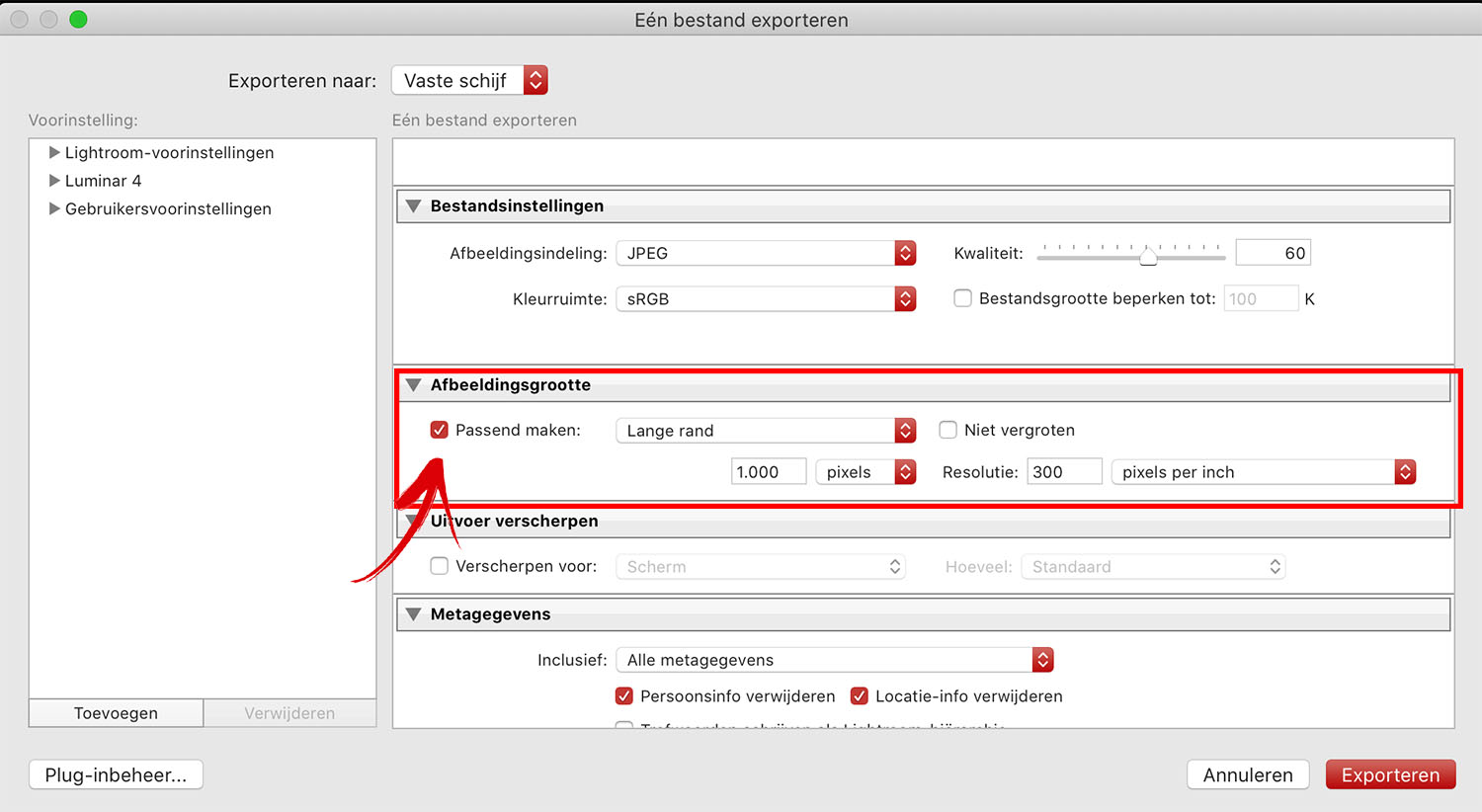Click the file size limit field 100
This screenshot has height=812, width=1482.
tap(1261, 298)
